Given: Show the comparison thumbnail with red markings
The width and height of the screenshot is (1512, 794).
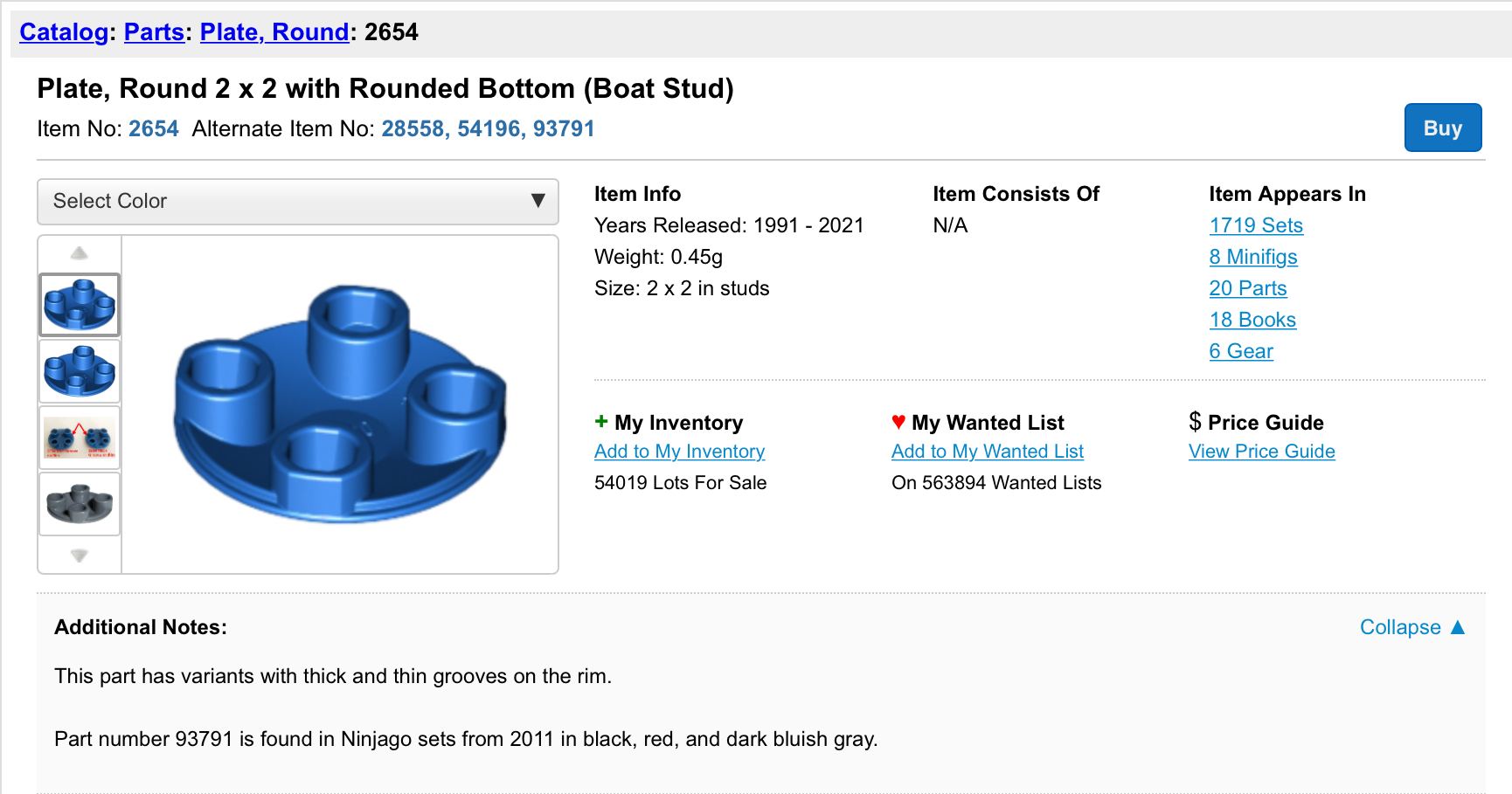Looking at the screenshot, I should point(80,438).
